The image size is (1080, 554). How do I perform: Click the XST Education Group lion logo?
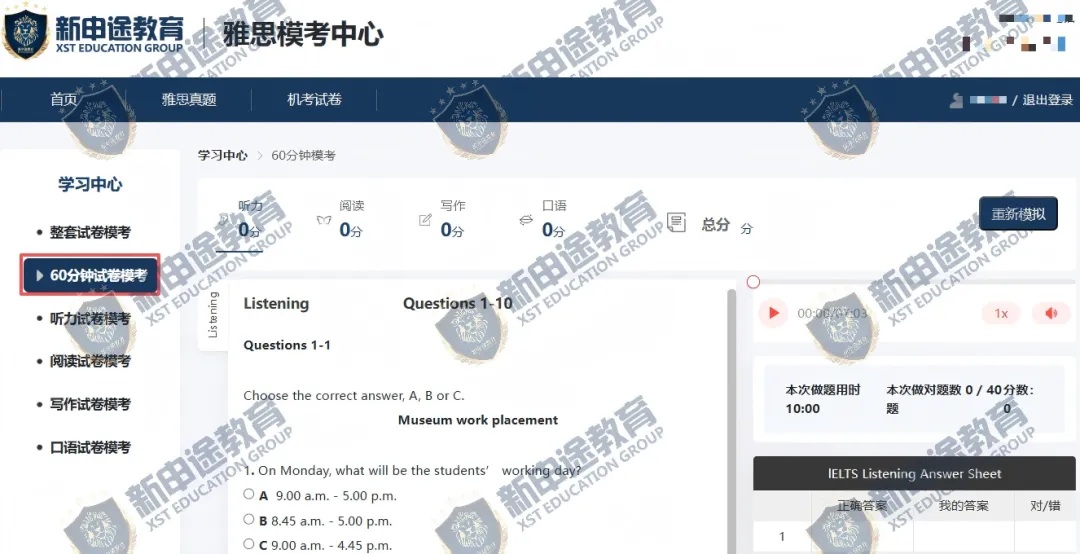(25, 33)
